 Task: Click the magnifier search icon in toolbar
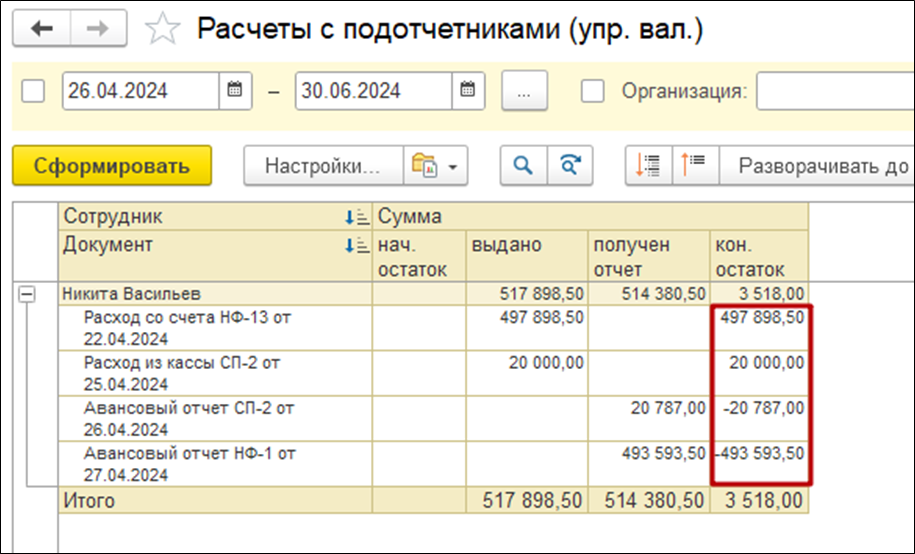(x=522, y=166)
